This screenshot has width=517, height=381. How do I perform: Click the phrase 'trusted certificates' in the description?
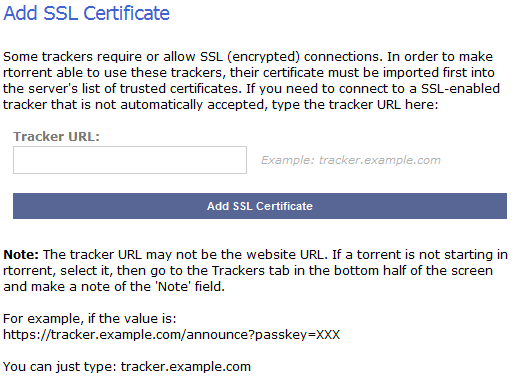pyautogui.click(x=179, y=89)
